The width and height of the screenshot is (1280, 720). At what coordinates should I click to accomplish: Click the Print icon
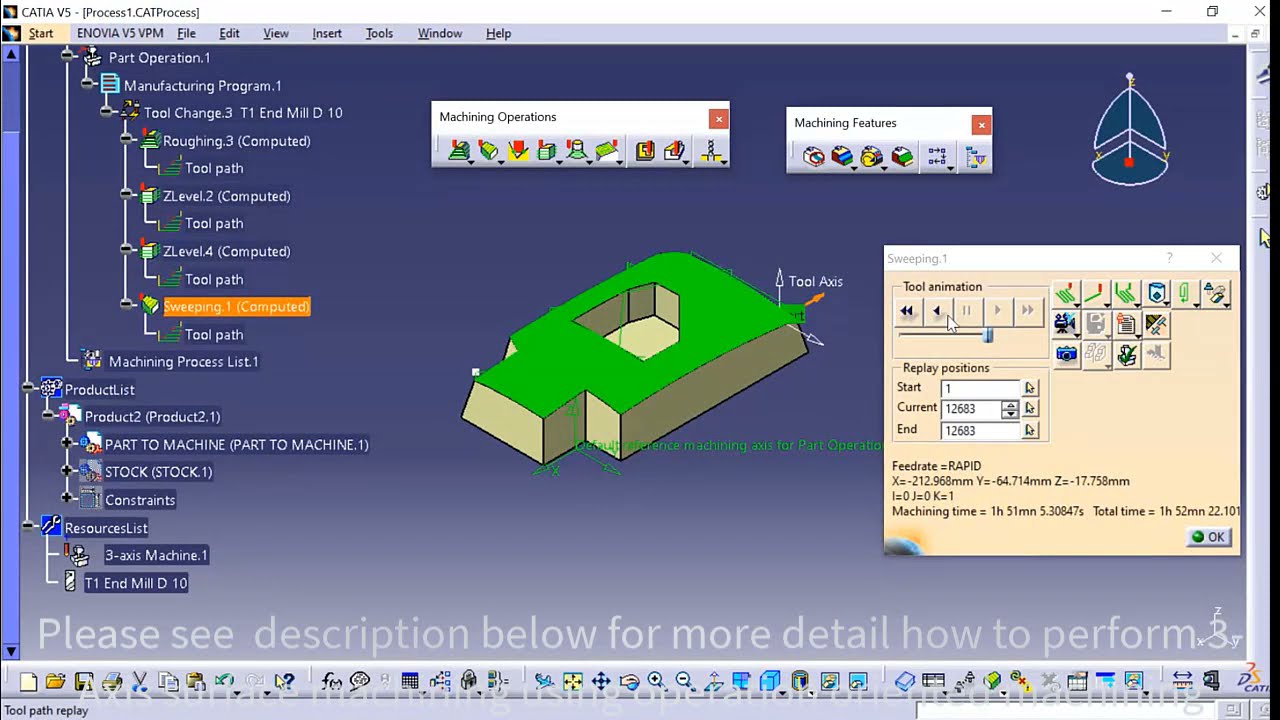[112, 682]
